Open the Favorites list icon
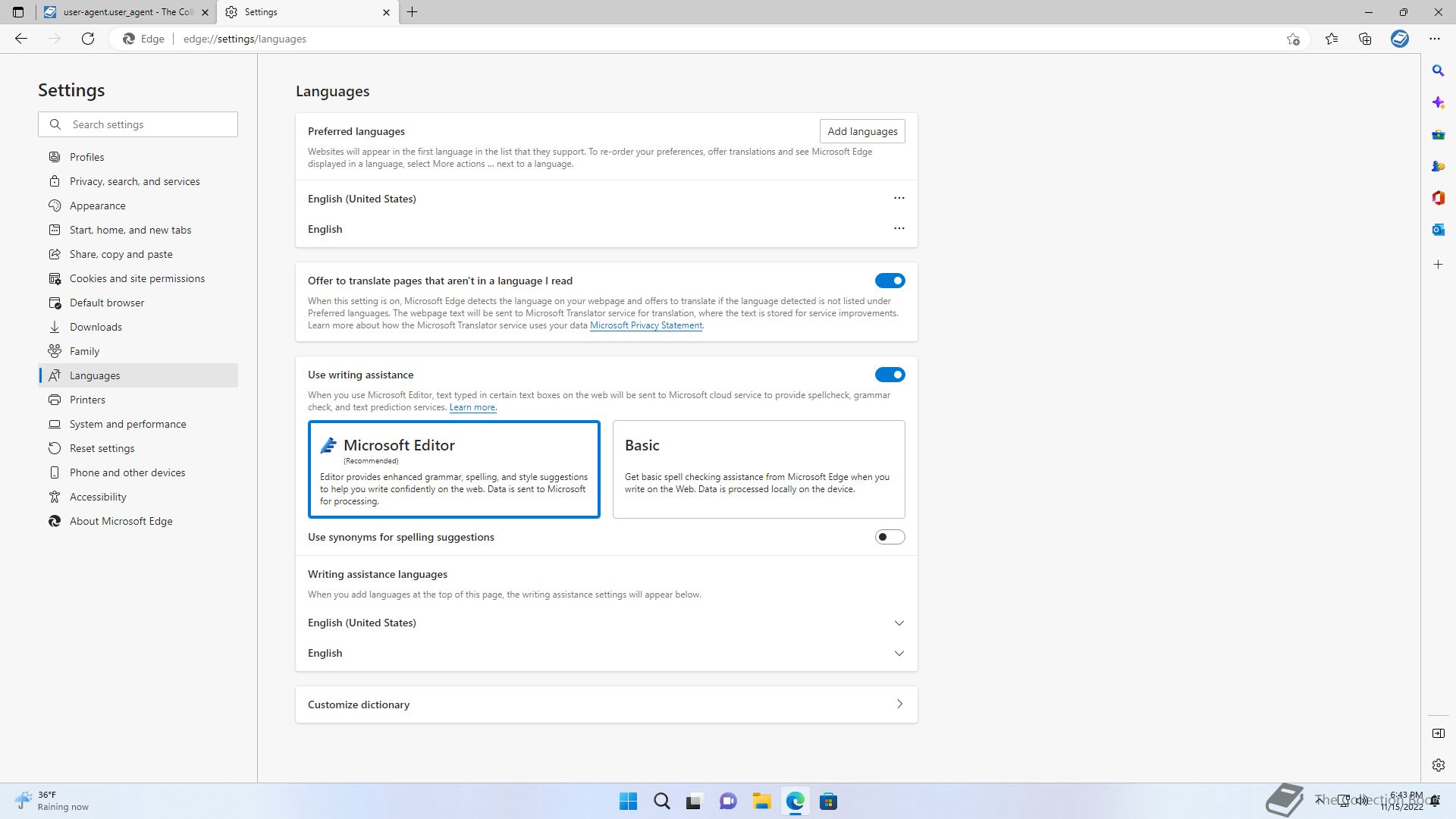 coord(1332,39)
